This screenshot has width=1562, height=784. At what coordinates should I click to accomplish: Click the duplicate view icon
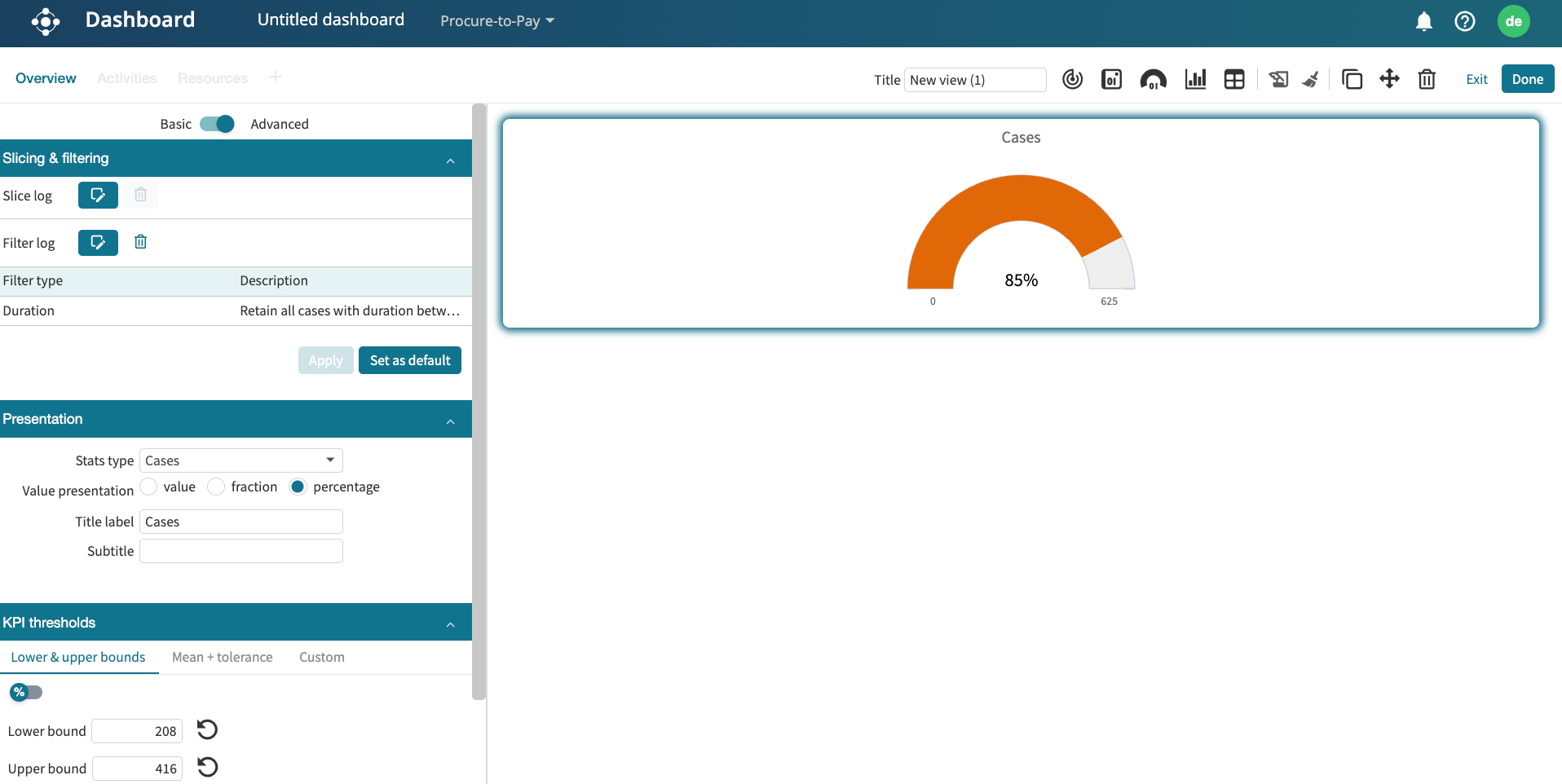[1352, 79]
